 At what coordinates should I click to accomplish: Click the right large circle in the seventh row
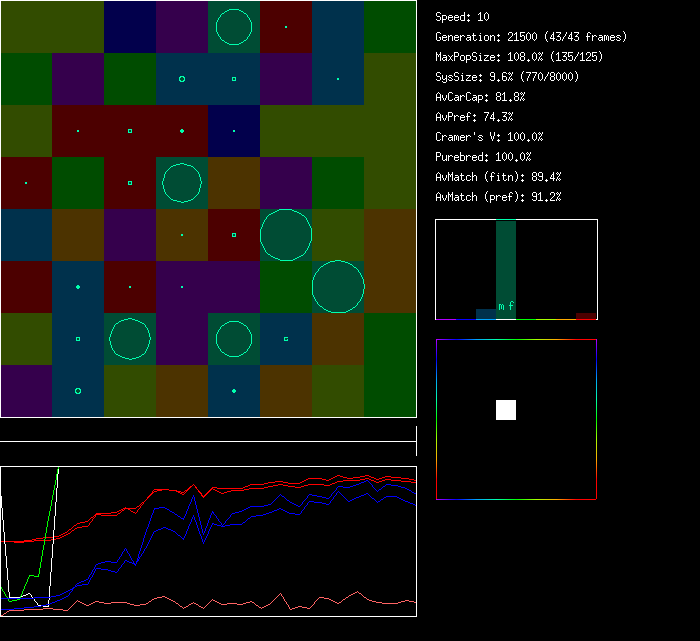coord(234,339)
